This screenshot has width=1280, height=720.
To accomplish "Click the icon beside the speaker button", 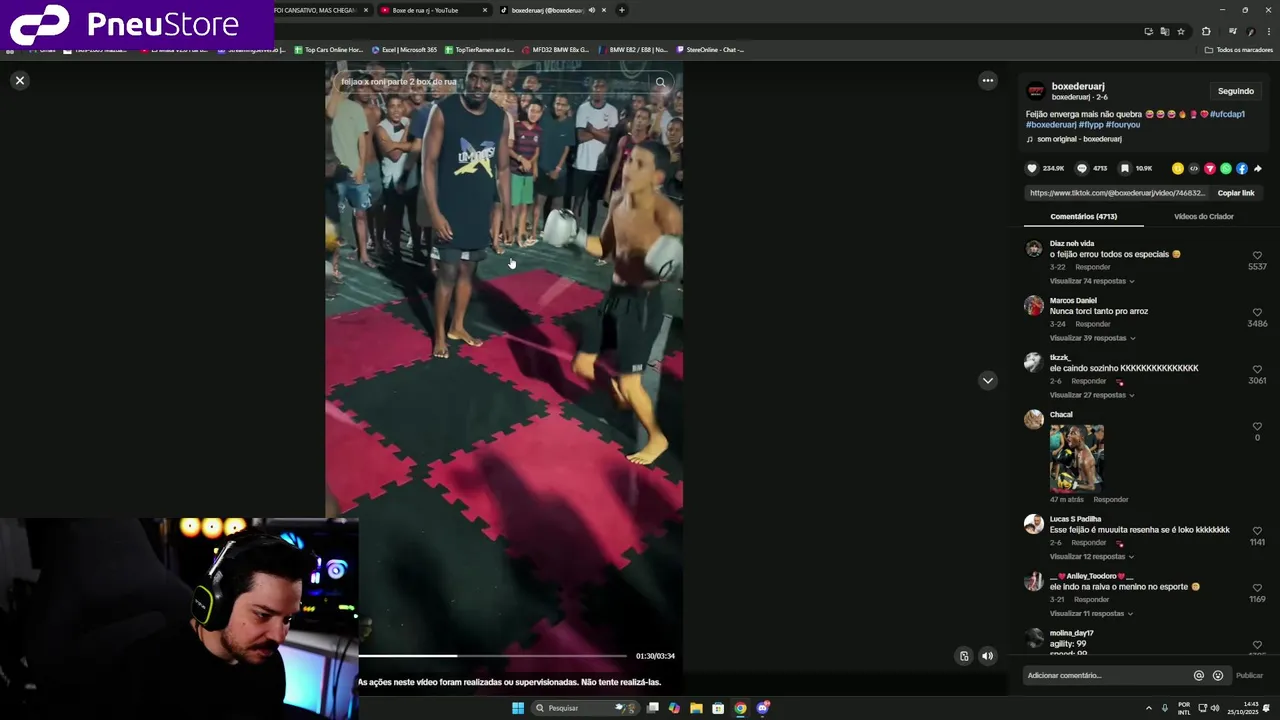I will [963, 656].
